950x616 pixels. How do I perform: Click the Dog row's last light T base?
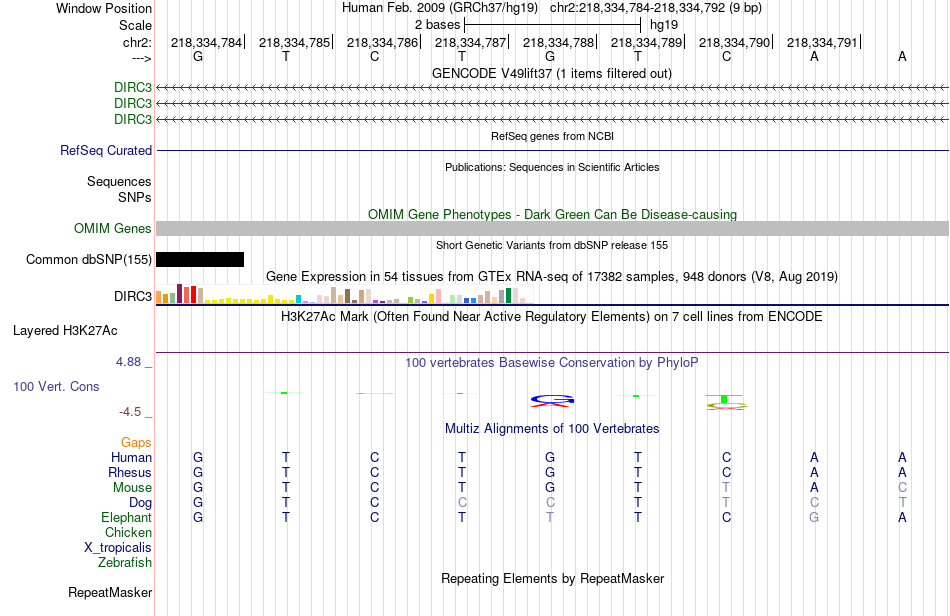pyautogui.click(x=902, y=503)
